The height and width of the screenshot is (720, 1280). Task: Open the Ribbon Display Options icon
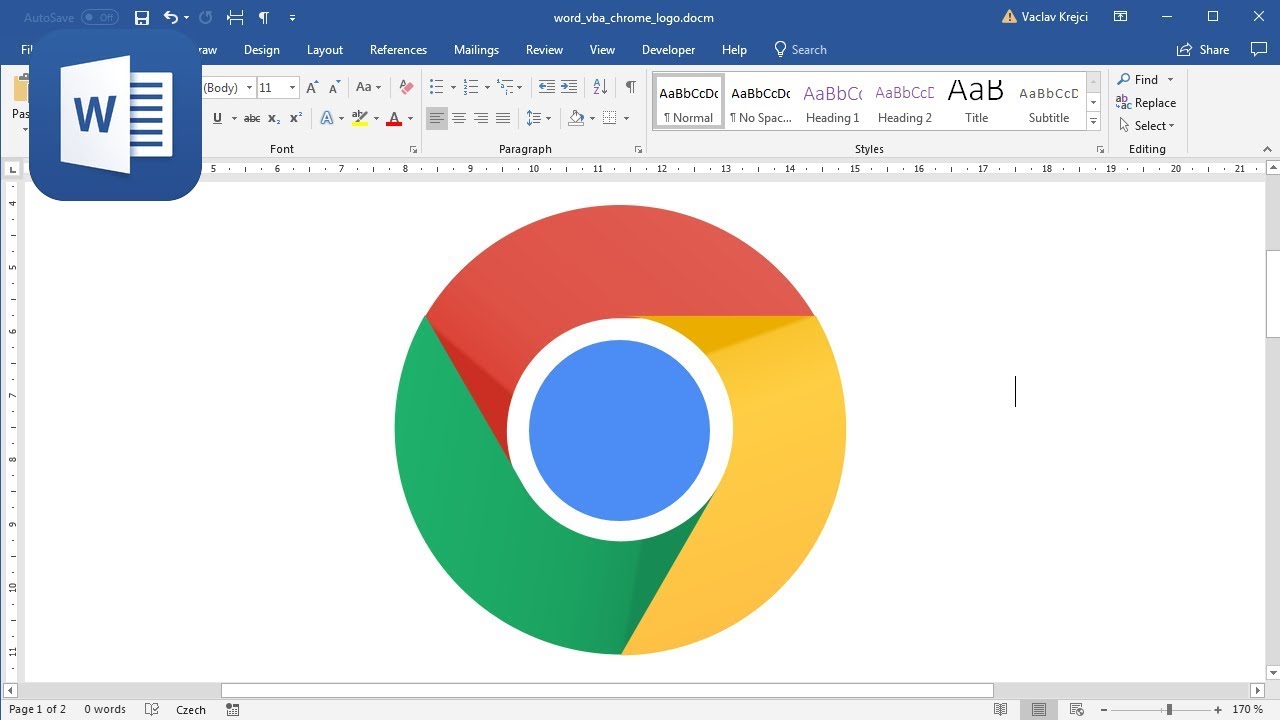1121,17
